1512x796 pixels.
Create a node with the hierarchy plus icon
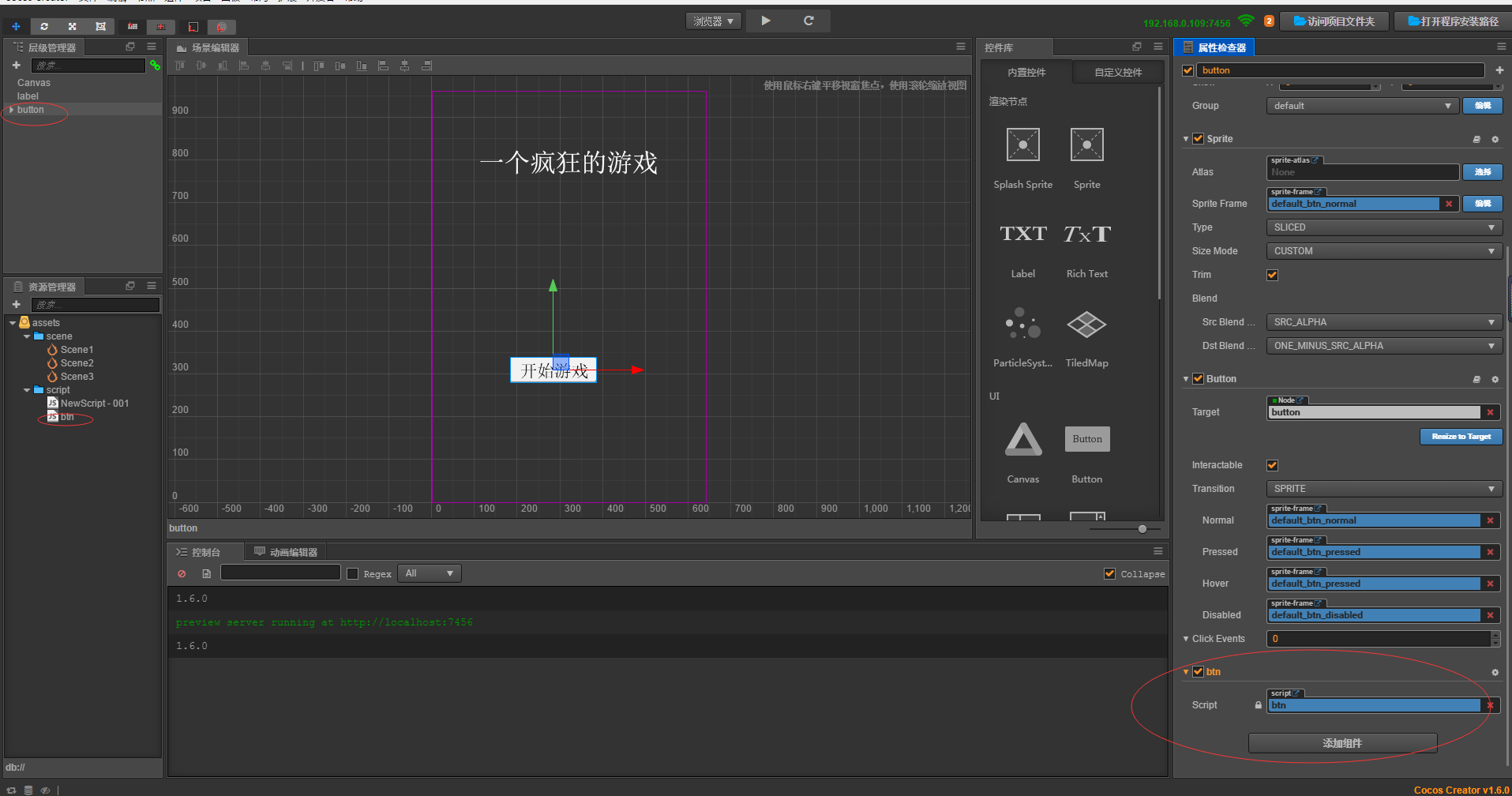pyautogui.click(x=16, y=65)
